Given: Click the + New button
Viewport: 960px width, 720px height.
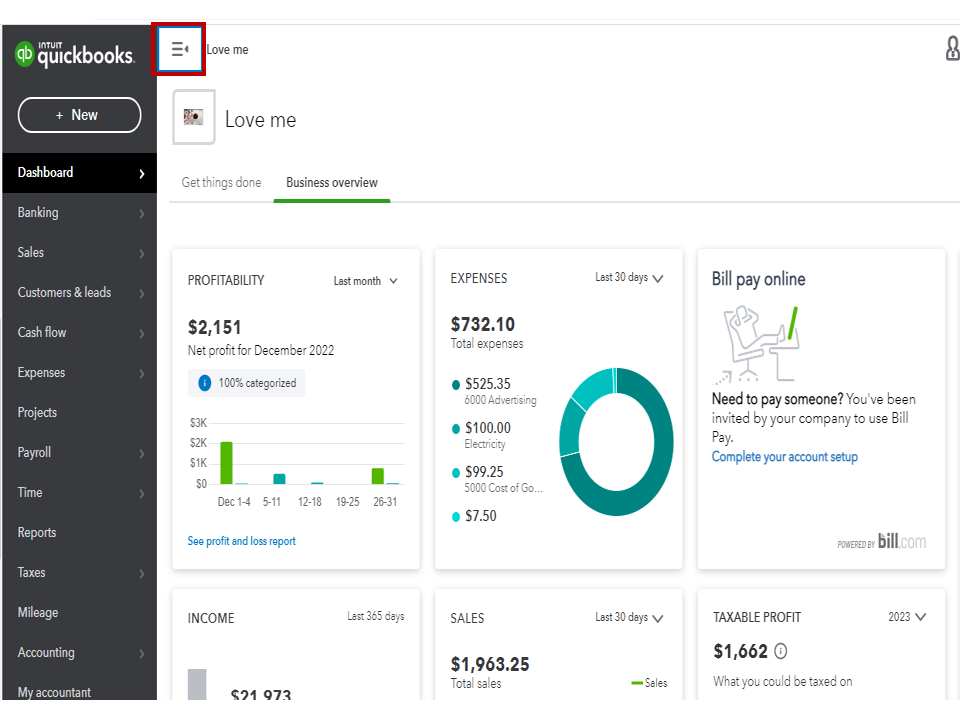Looking at the screenshot, I should [x=79, y=115].
